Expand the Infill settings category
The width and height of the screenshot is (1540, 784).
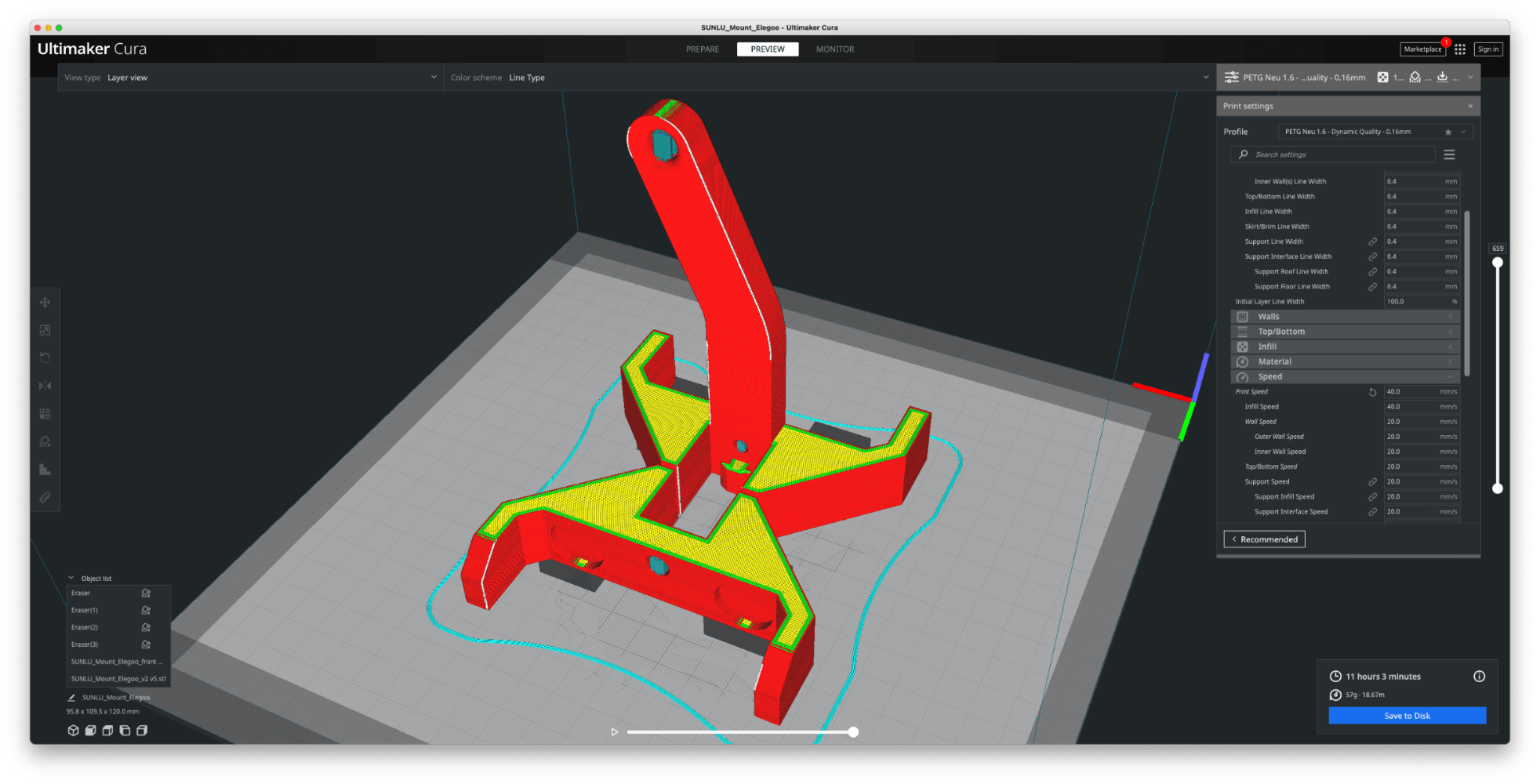coord(1346,347)
